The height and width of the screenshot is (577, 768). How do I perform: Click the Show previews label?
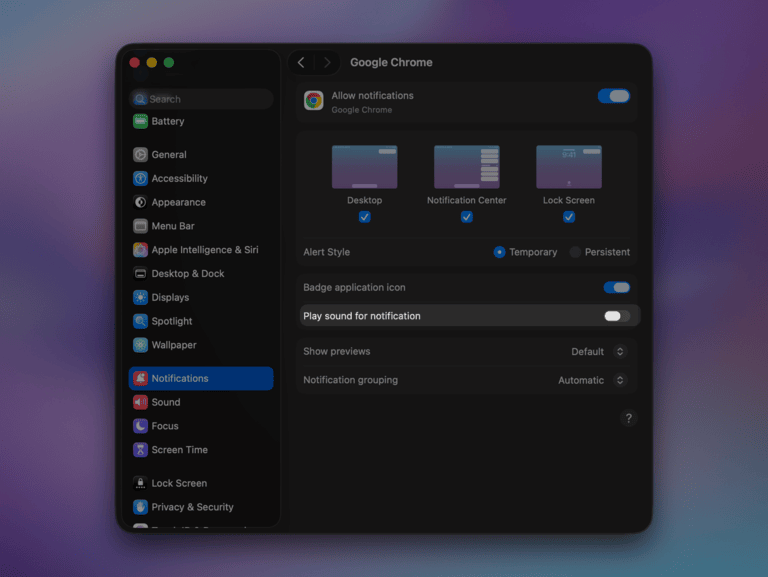336,351
